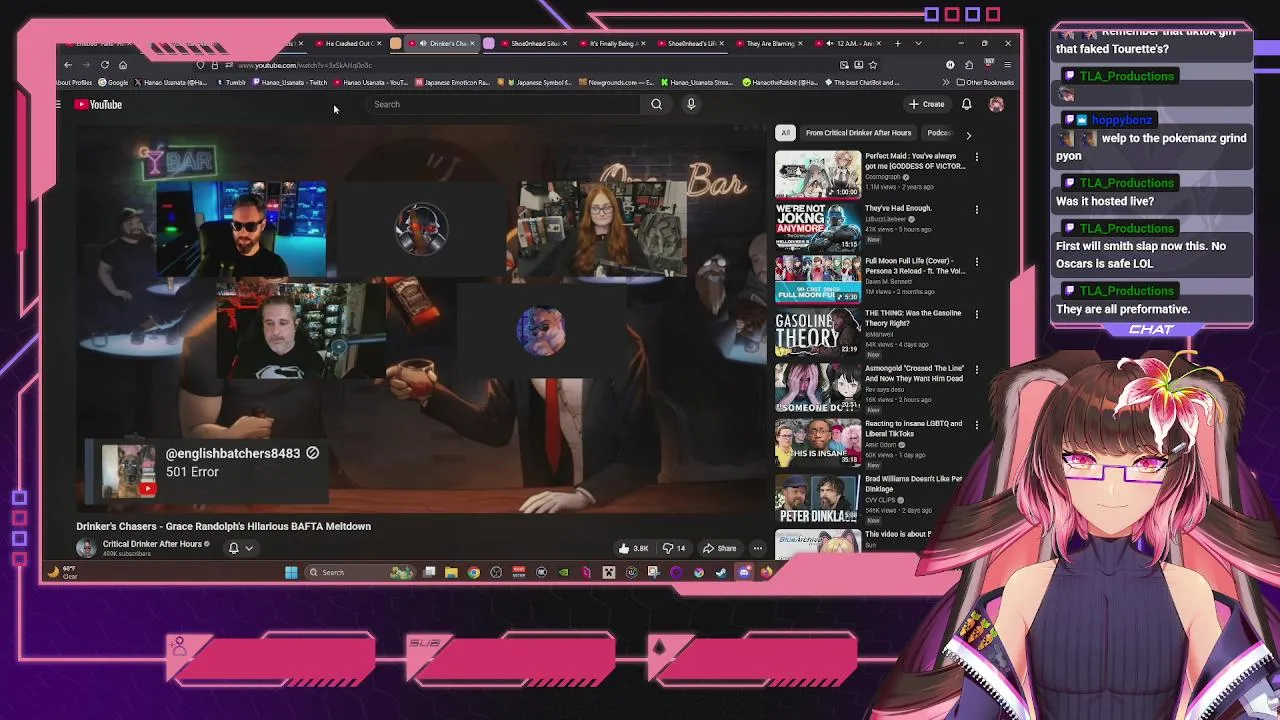Switch to the He Crashed Out browser tab
The image size is (1280, 720).
tap(346, 43)
